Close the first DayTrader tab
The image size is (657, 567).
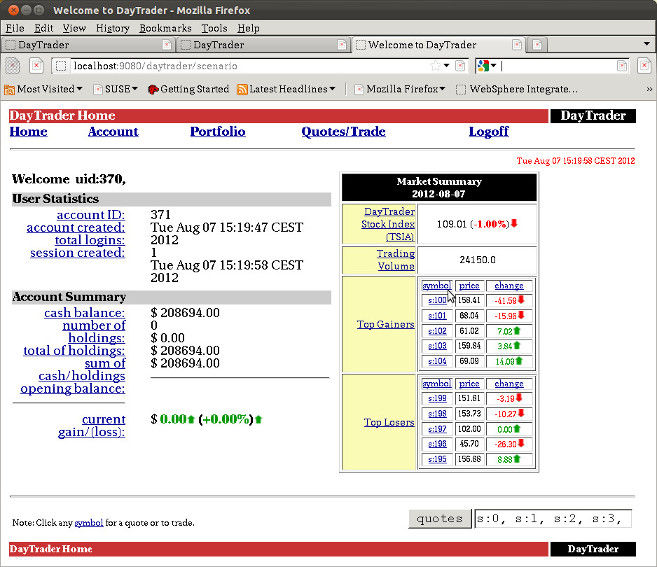click(167, 44)
